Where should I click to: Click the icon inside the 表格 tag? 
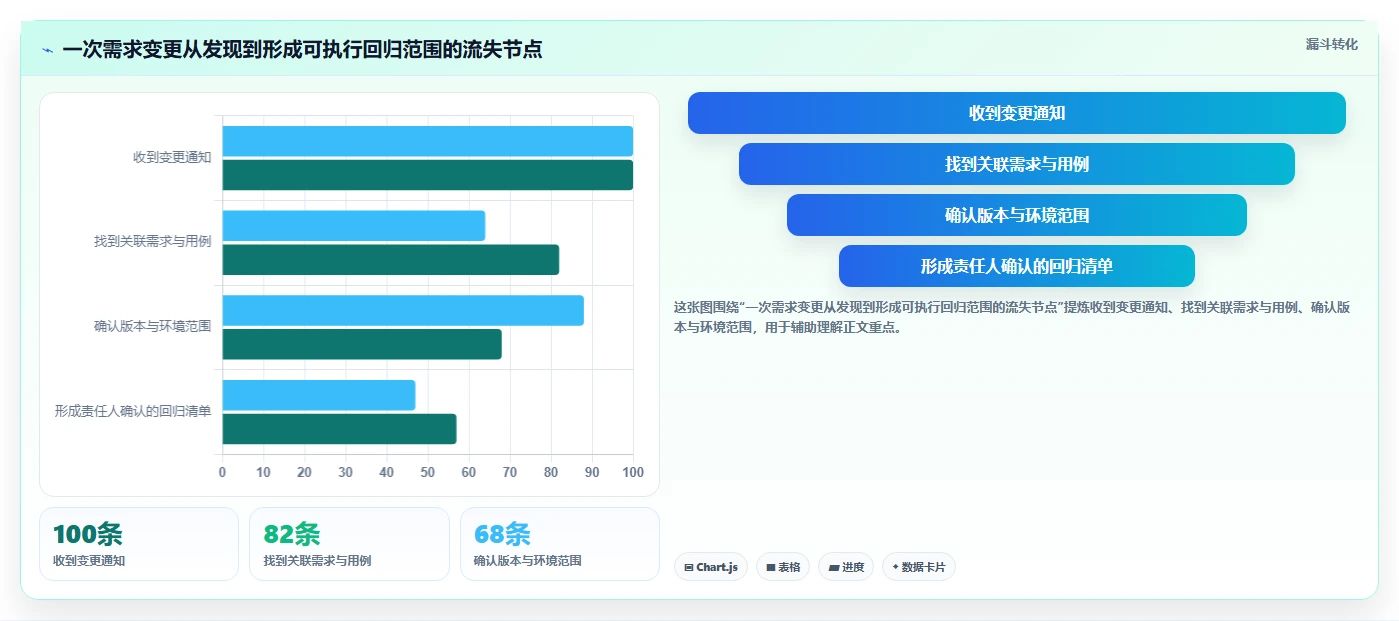coord(771,567)
